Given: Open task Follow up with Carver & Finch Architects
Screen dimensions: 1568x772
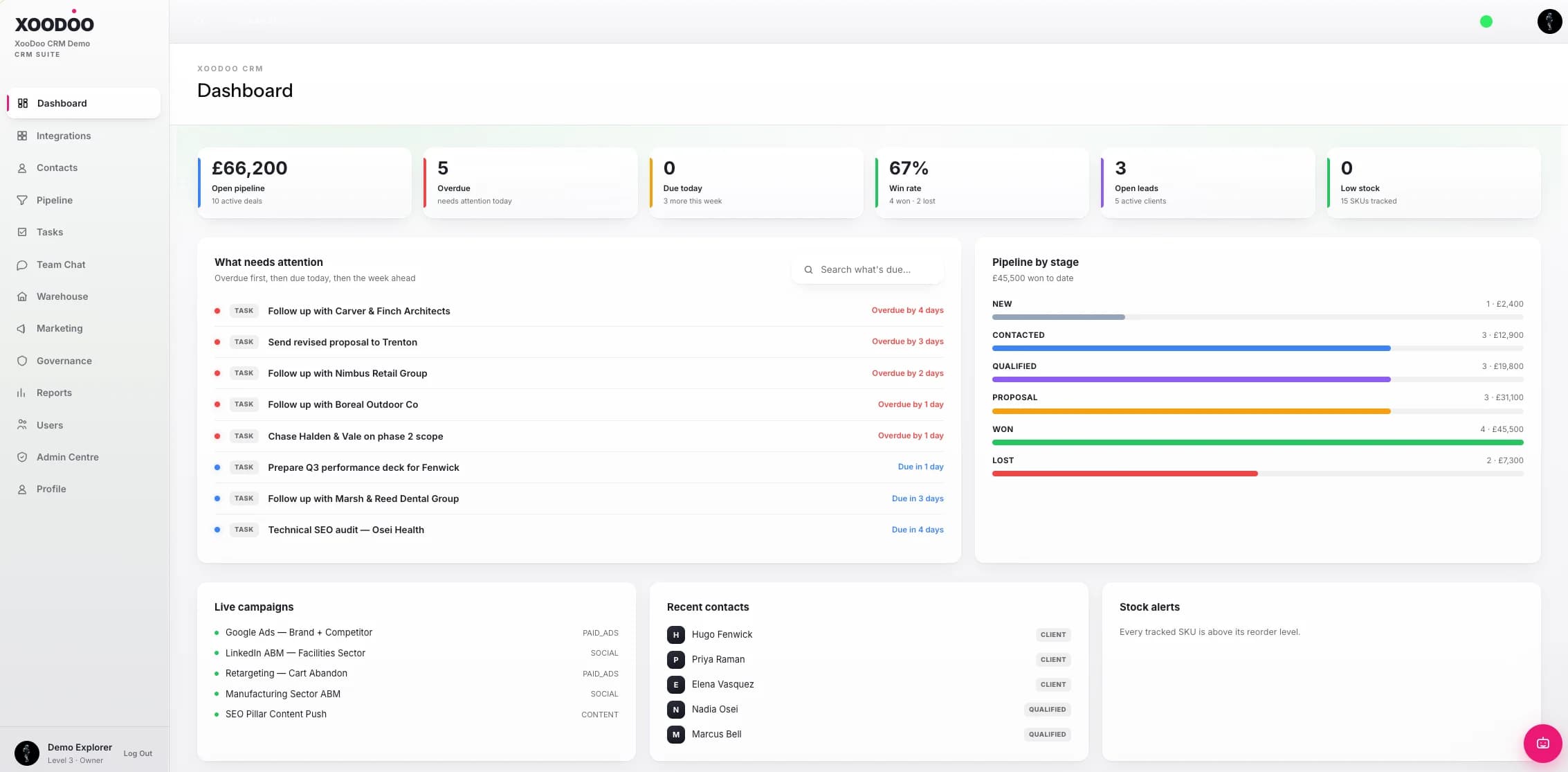Looking at the screenshot, I should [x=579, y=311].
